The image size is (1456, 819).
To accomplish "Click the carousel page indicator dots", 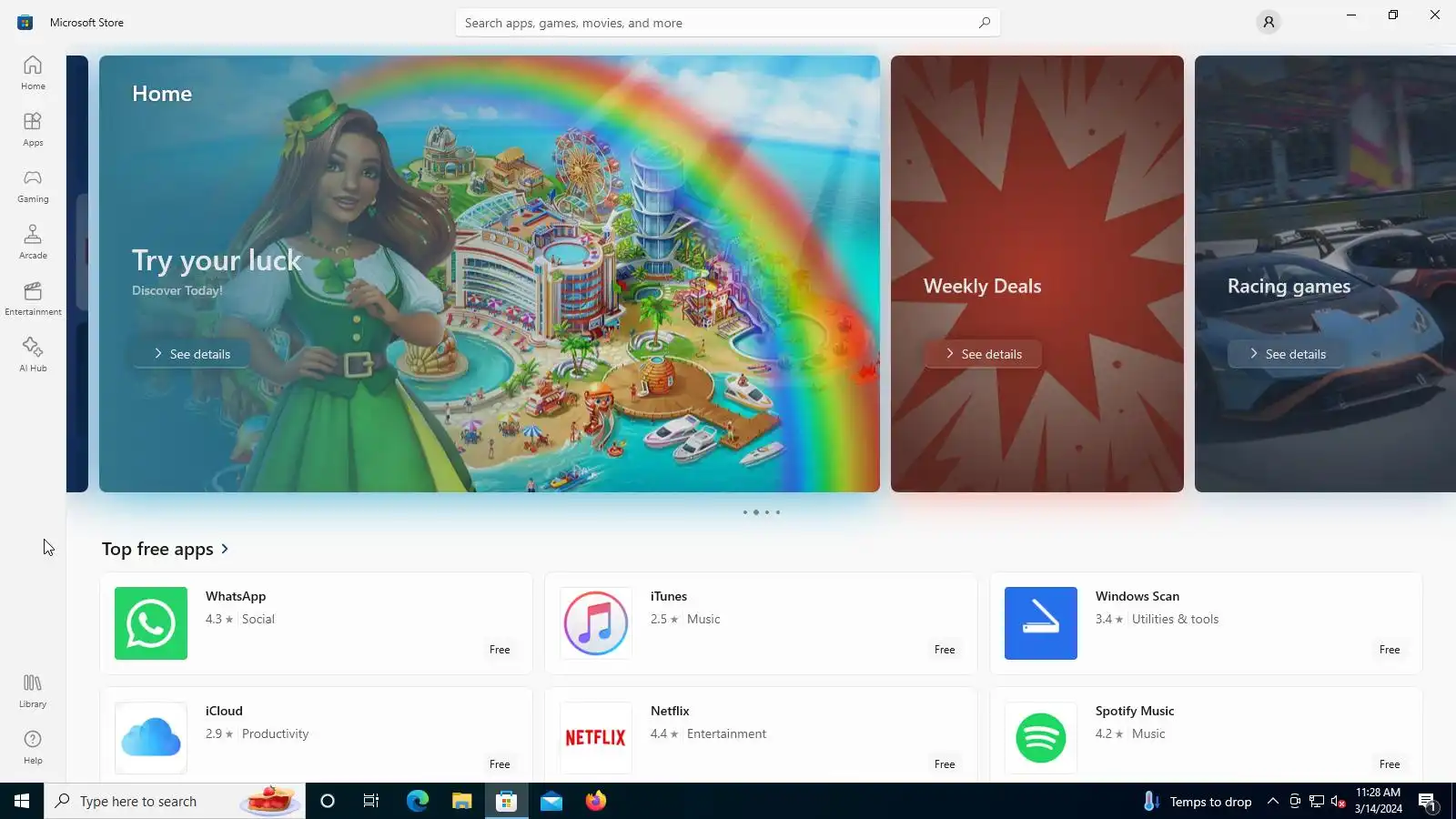I will click(x=762, y=512).
